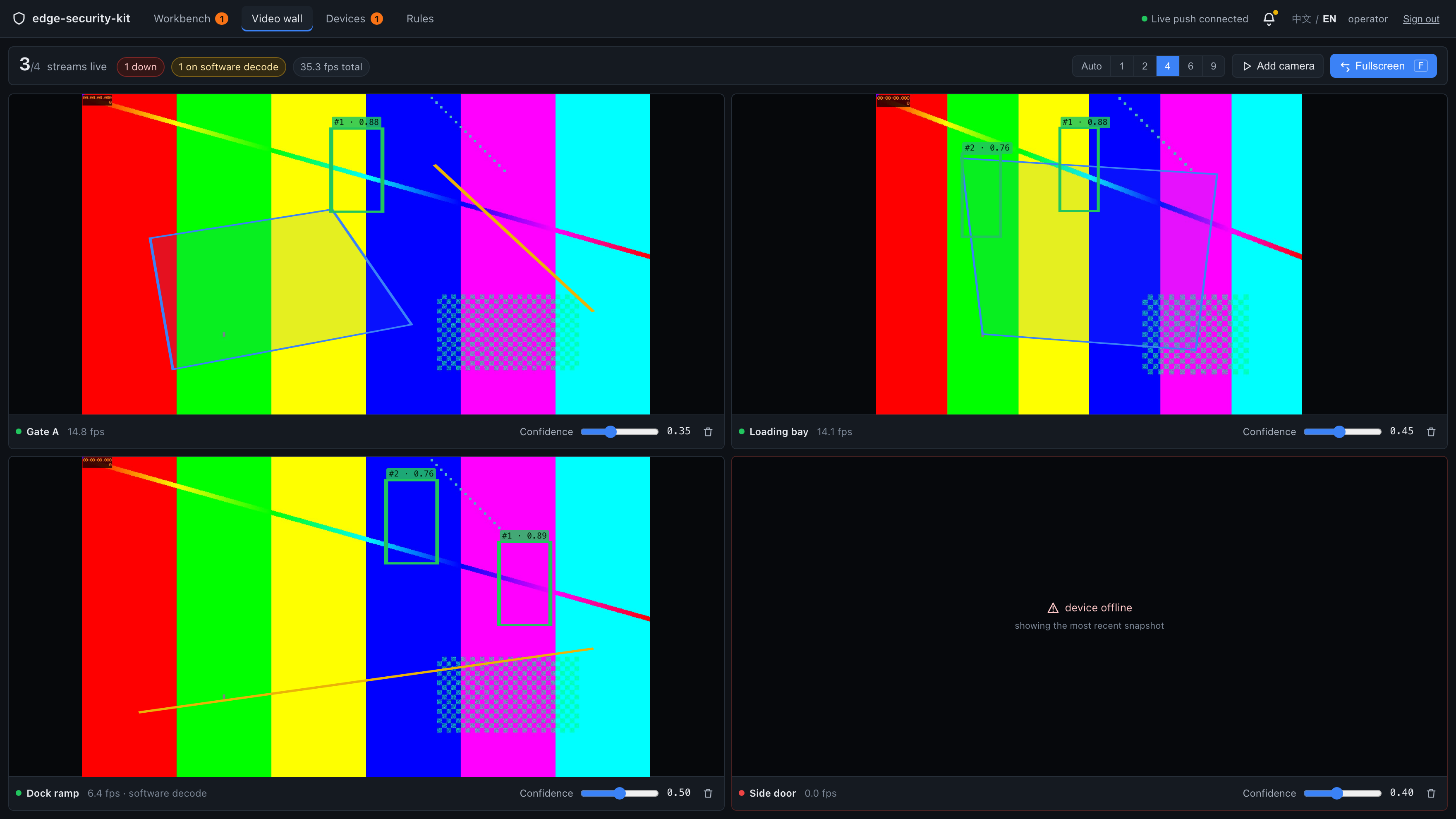Open the Workbench tab

[x=190, y=19]
